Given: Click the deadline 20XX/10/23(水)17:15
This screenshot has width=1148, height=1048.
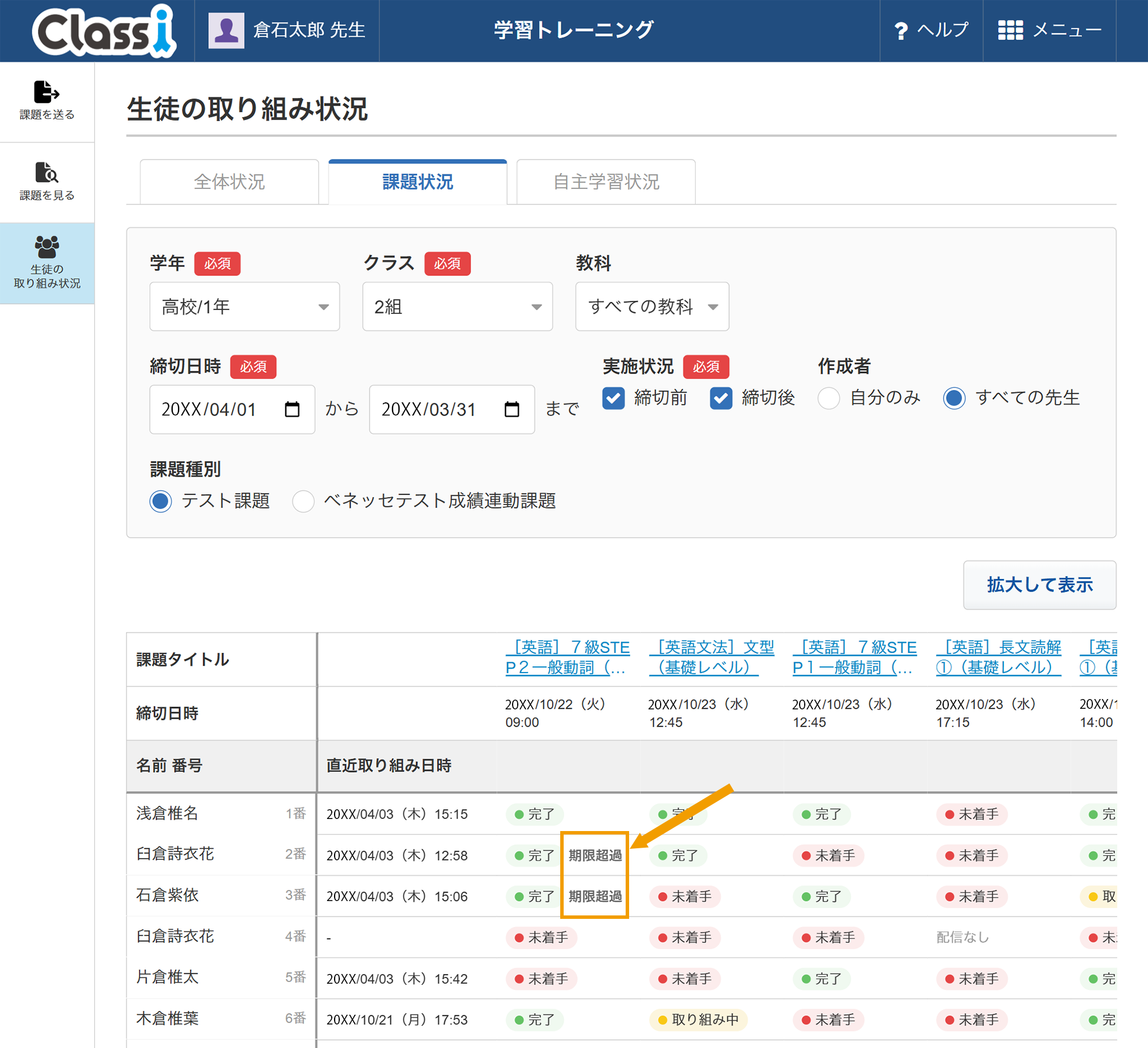Looking at the screenshot, I should [x=986, y=713].
